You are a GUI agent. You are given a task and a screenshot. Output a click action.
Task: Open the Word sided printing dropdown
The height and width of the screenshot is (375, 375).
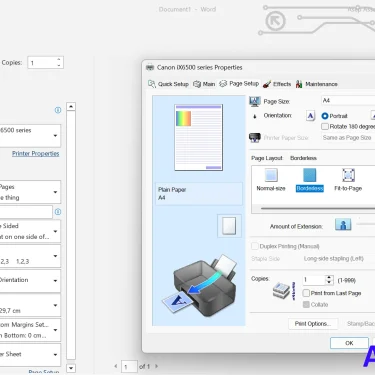(x=30, y=231)
